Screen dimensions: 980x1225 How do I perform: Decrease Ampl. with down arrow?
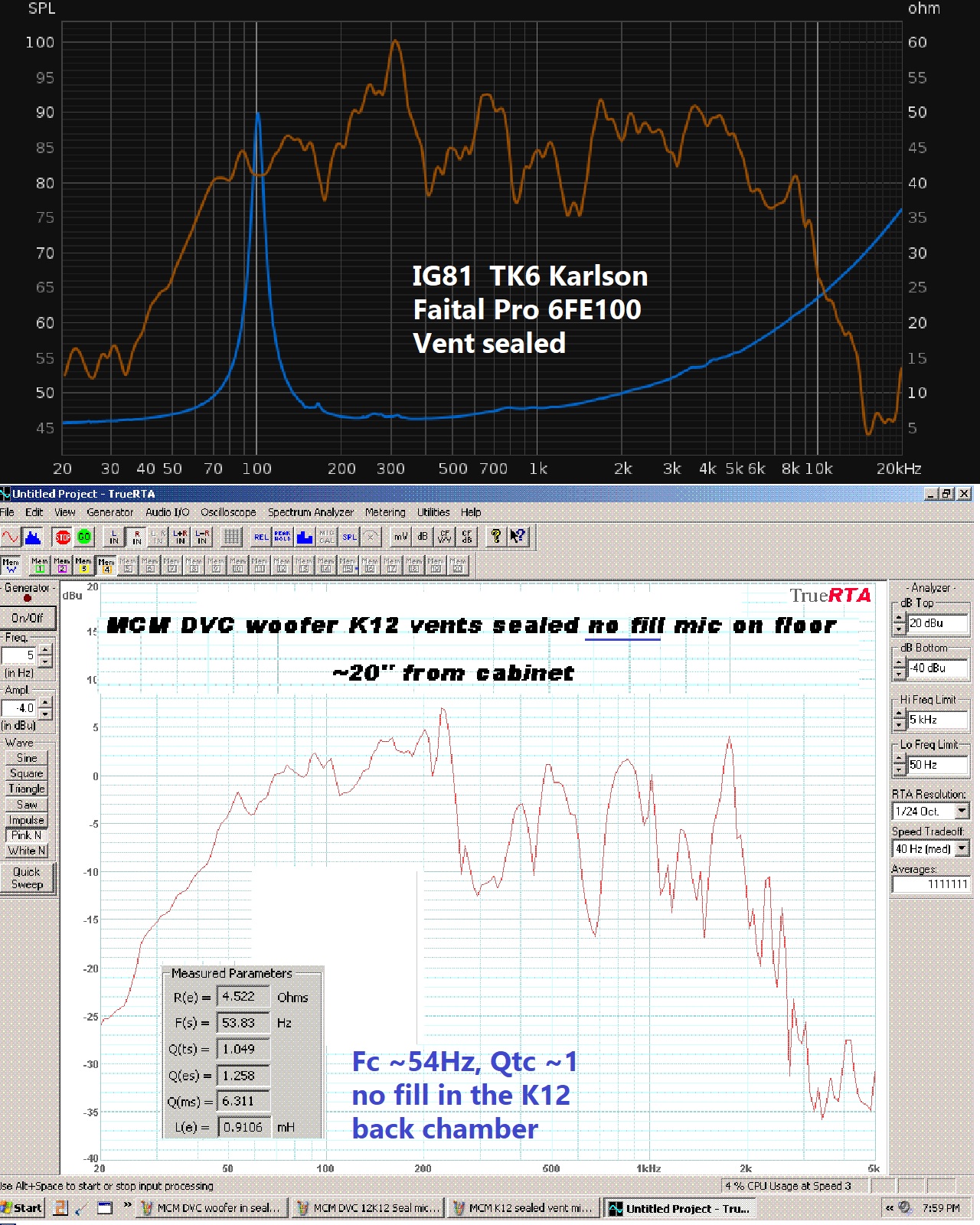(45, 714)
